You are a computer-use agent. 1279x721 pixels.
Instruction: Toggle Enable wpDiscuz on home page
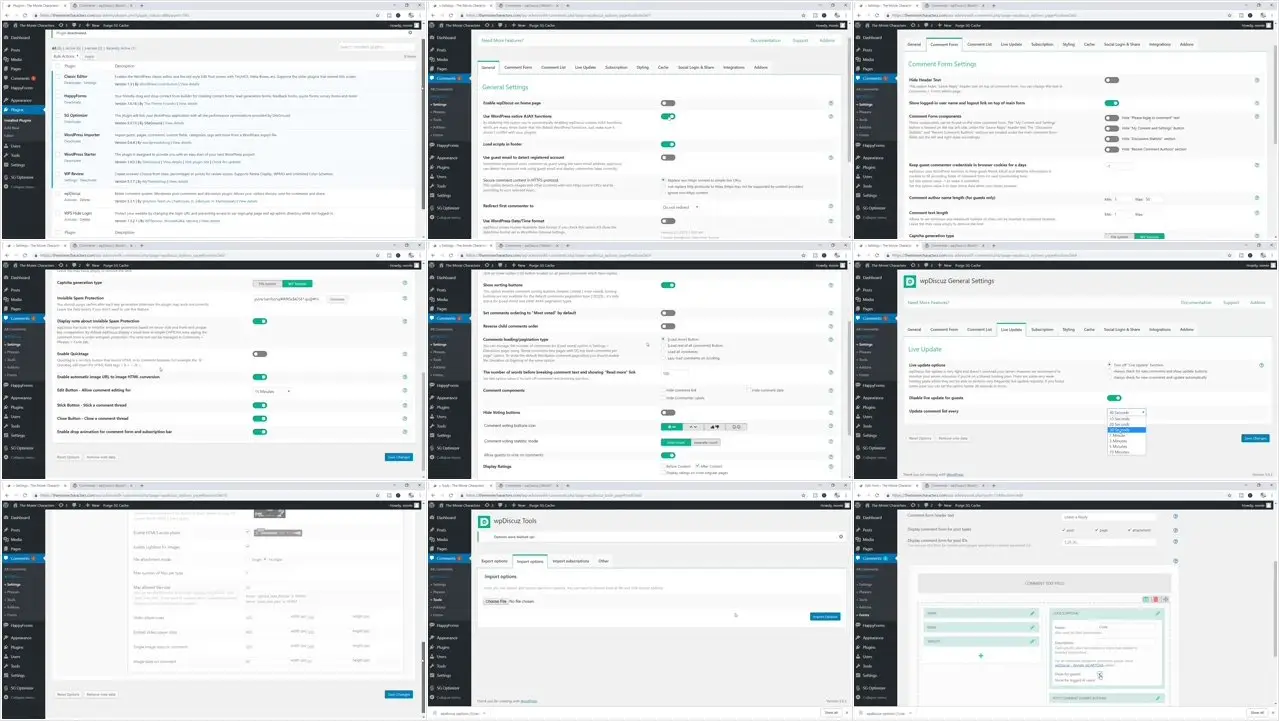click(667, 103)
